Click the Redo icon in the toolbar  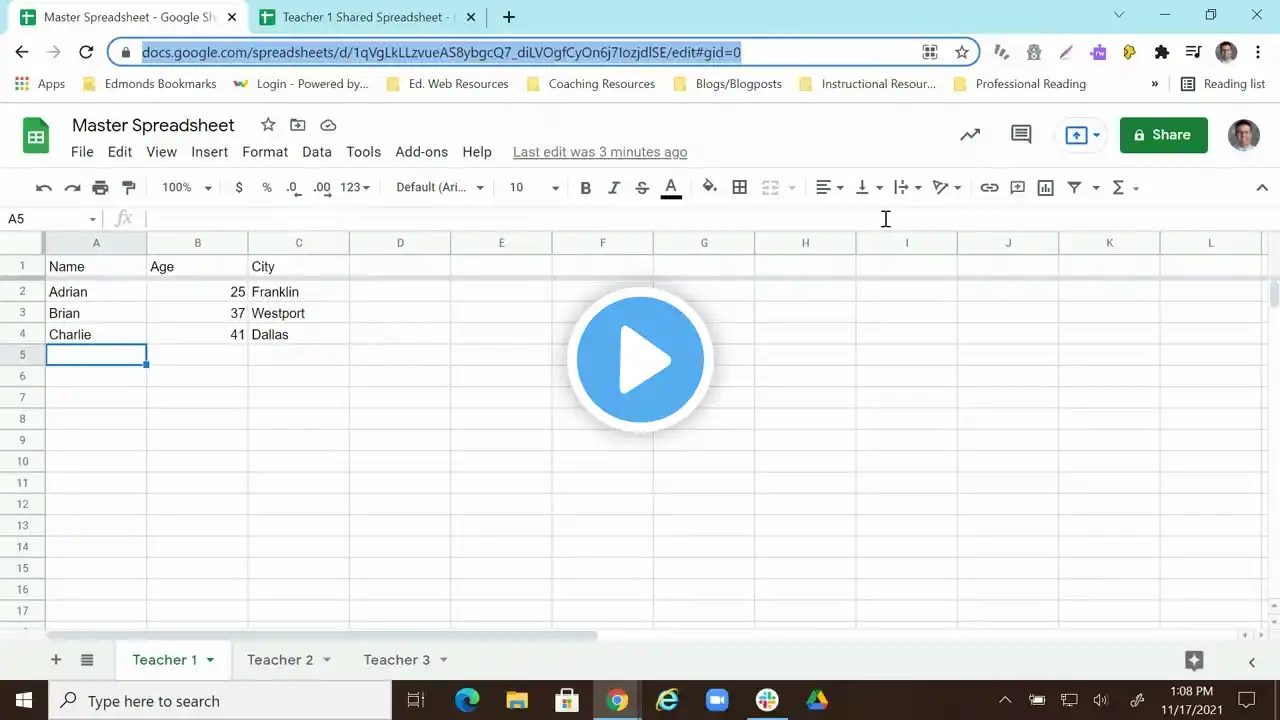click(x=72, y=188)
